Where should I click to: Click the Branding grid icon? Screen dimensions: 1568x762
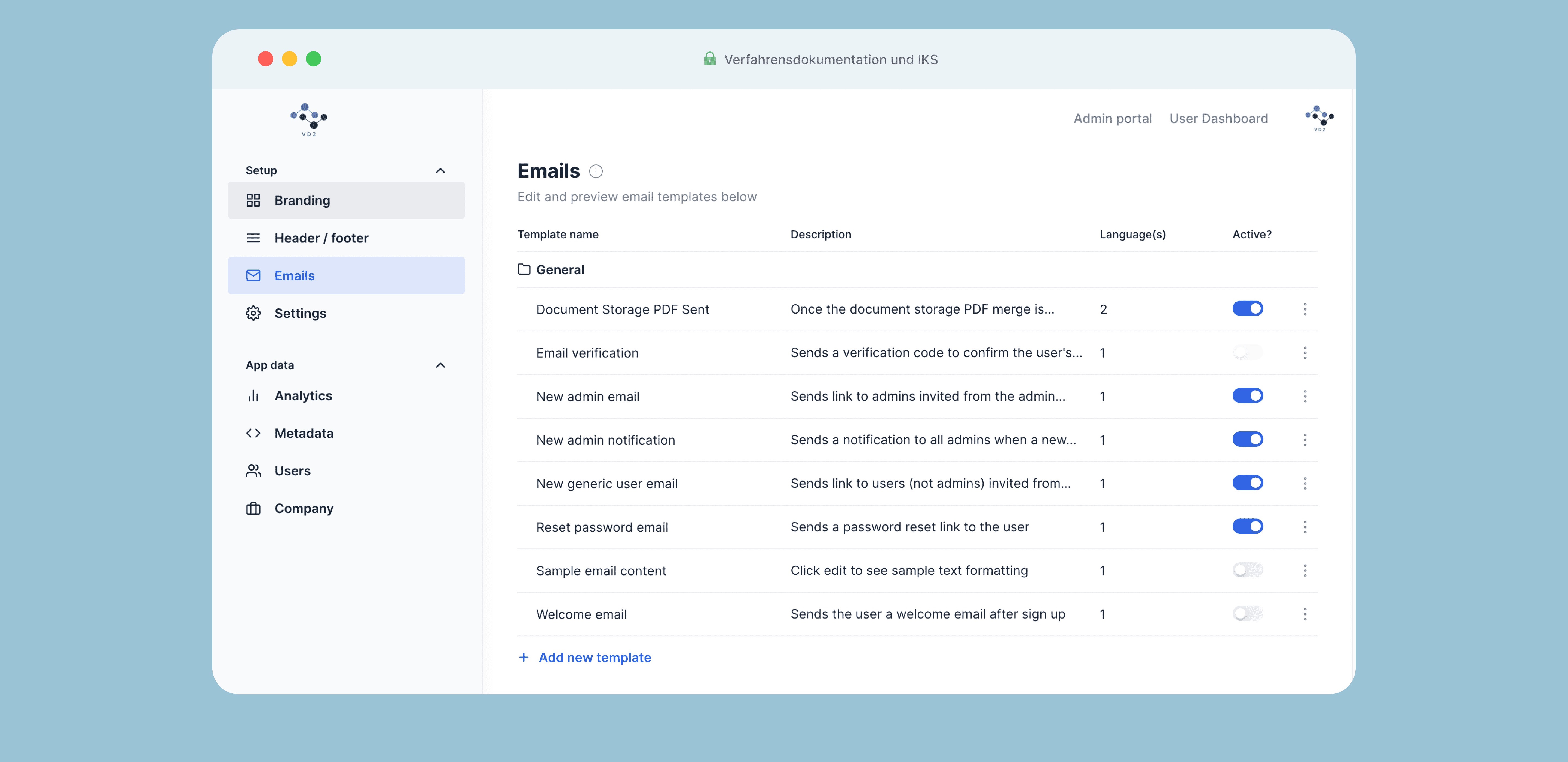(253, 200)
